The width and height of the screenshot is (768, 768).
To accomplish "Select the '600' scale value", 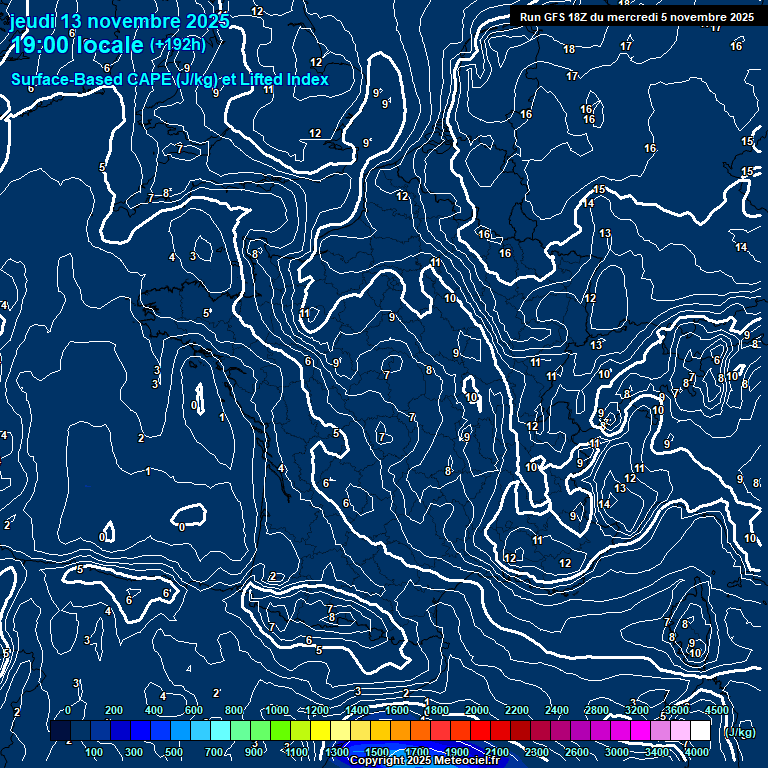I will [x=193, y=710].
